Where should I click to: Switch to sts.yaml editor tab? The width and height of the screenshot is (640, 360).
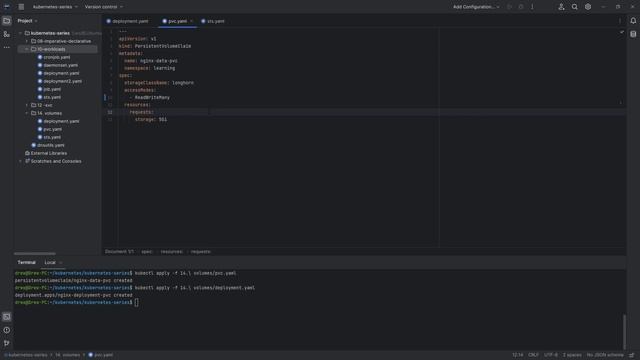click(213, 21)
